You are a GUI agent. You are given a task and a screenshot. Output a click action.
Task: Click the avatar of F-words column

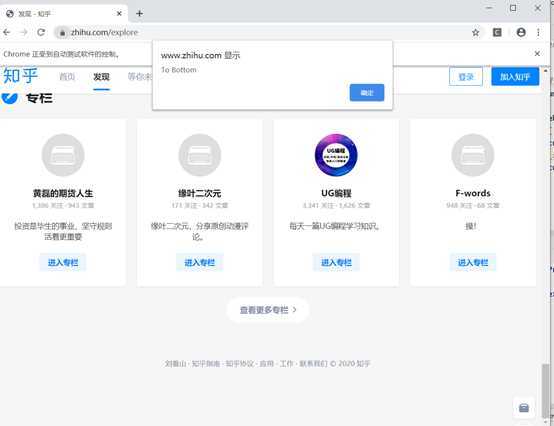pyautogui.click(x=473, y=155)
